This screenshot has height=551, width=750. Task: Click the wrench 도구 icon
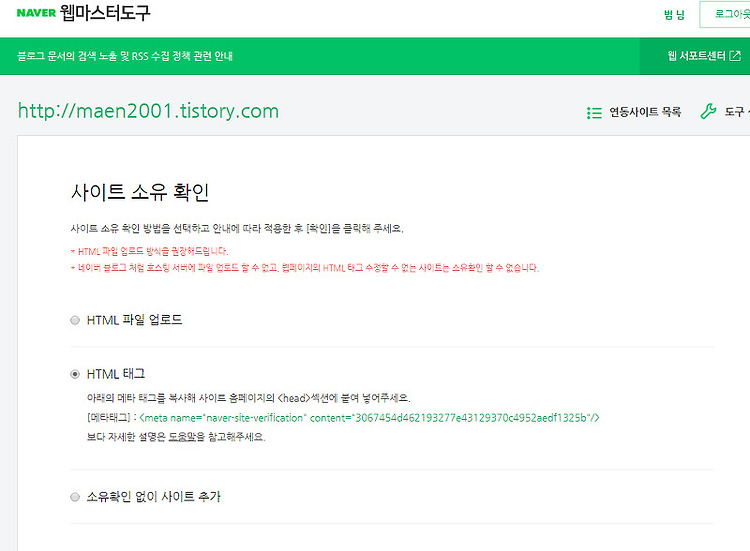coord(708,111)
